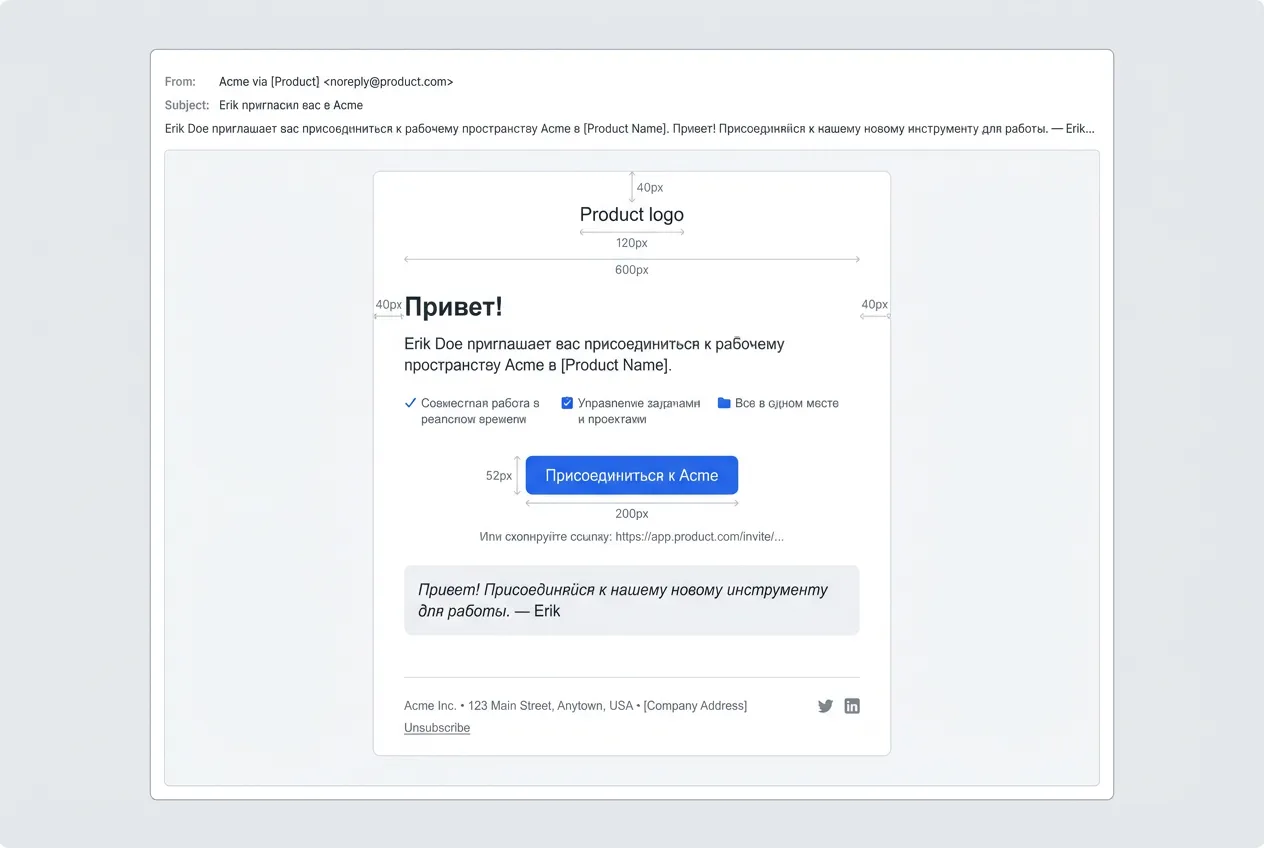Click the blue folder icon
Viewport: 1264px width, 848px height.
click(724, 403)
